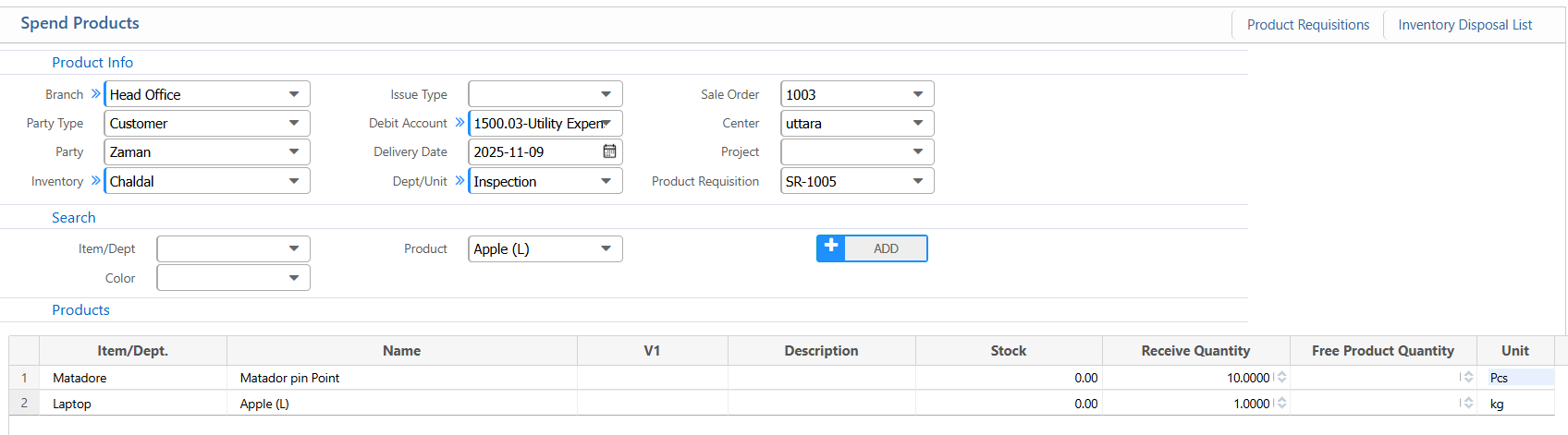This screenshot has height=435, width=1568.
Task: Click the double-arrow icon beside Branch
Action: pos(95,94)
